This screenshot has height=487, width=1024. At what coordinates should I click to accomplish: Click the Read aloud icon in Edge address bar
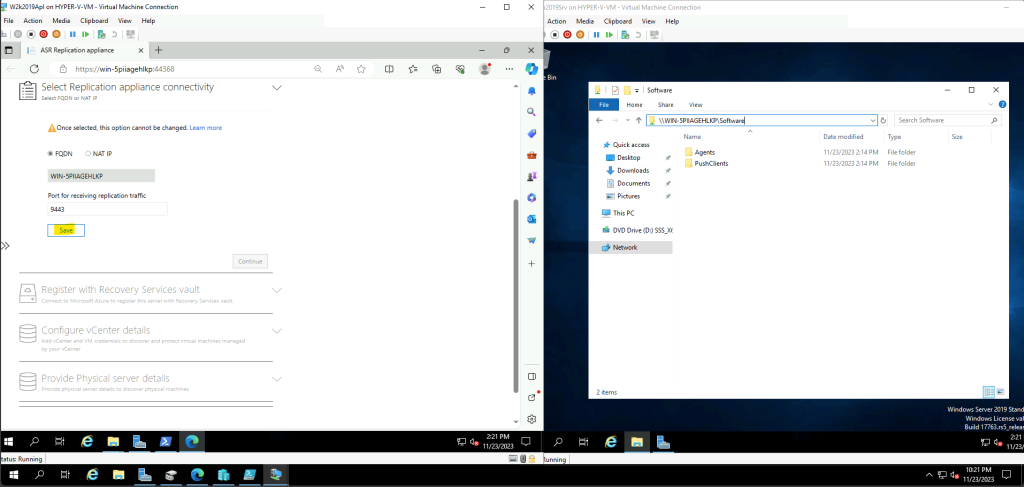click(x=340, y=69)
